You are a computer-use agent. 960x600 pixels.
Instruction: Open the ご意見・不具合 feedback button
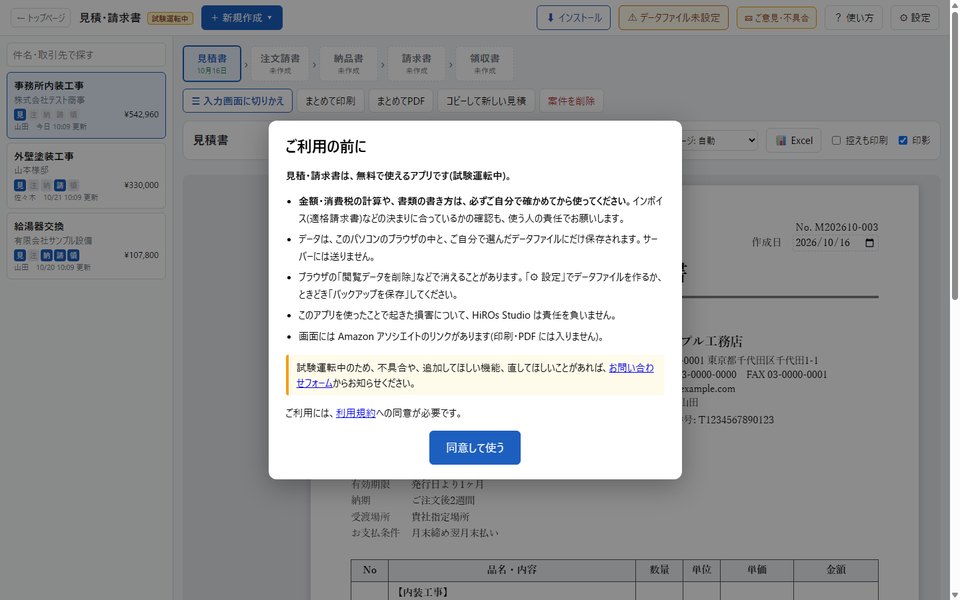click(x=776, y=18)
